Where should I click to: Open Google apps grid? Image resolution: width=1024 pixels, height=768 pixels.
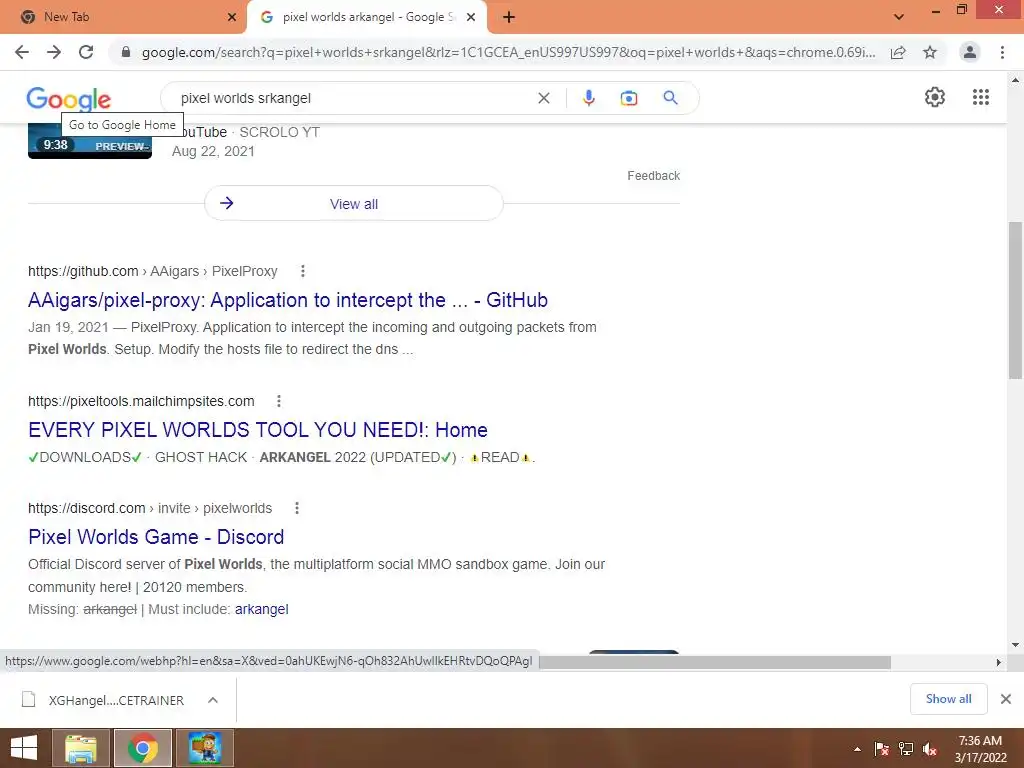[x=980, y=97]
